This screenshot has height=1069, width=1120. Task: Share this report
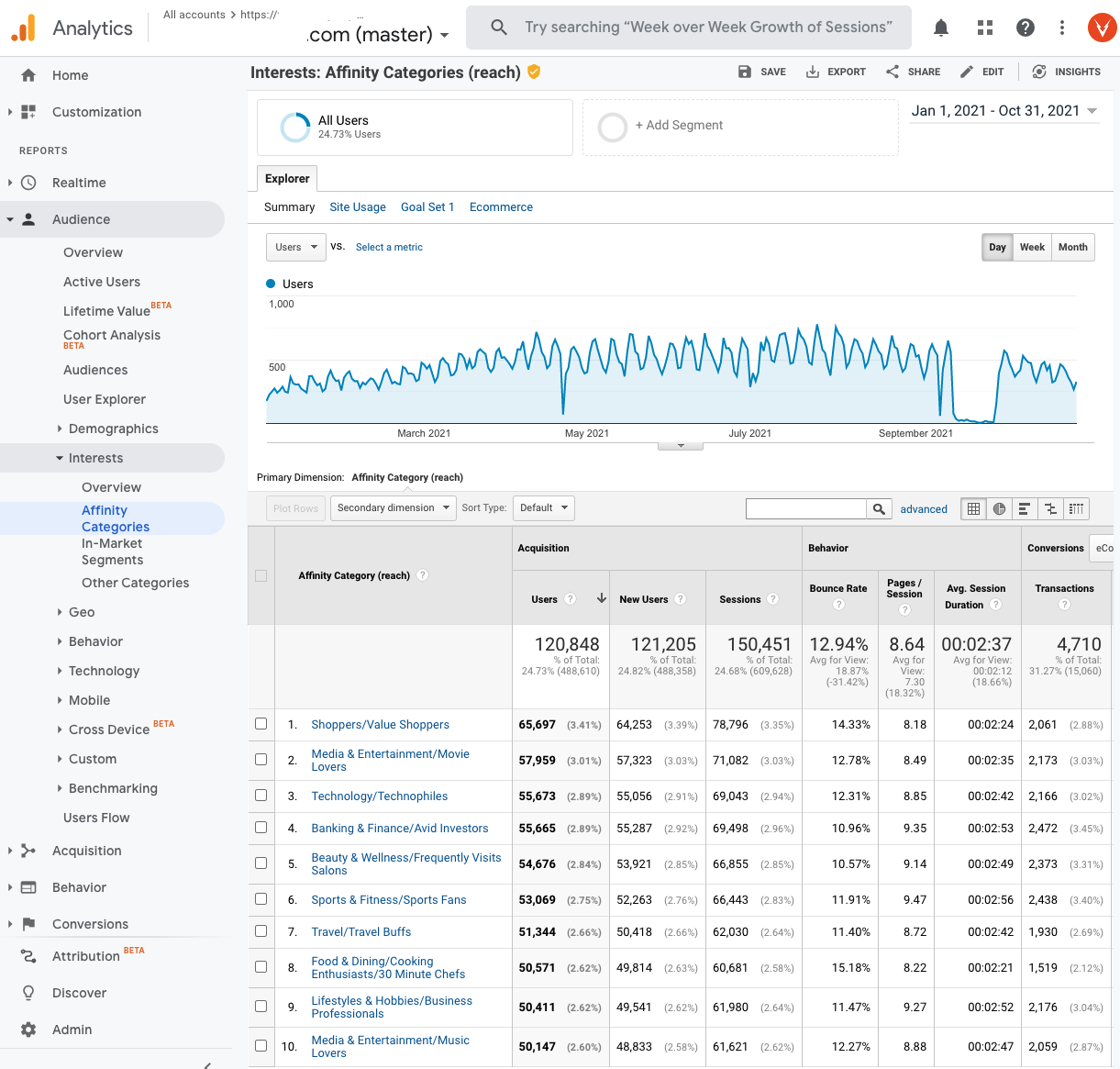(x=912, y=72)
